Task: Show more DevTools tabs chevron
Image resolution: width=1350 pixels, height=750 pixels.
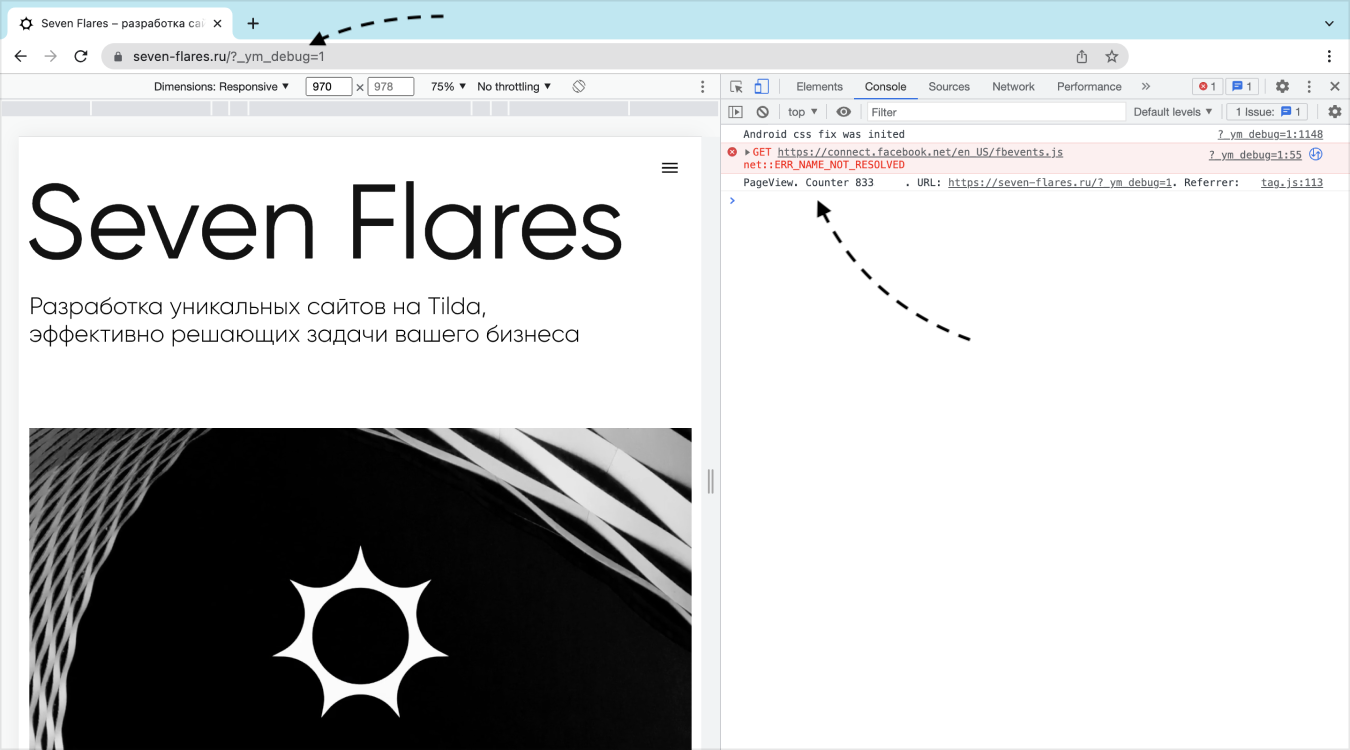Action: [x=1146, y=87]
